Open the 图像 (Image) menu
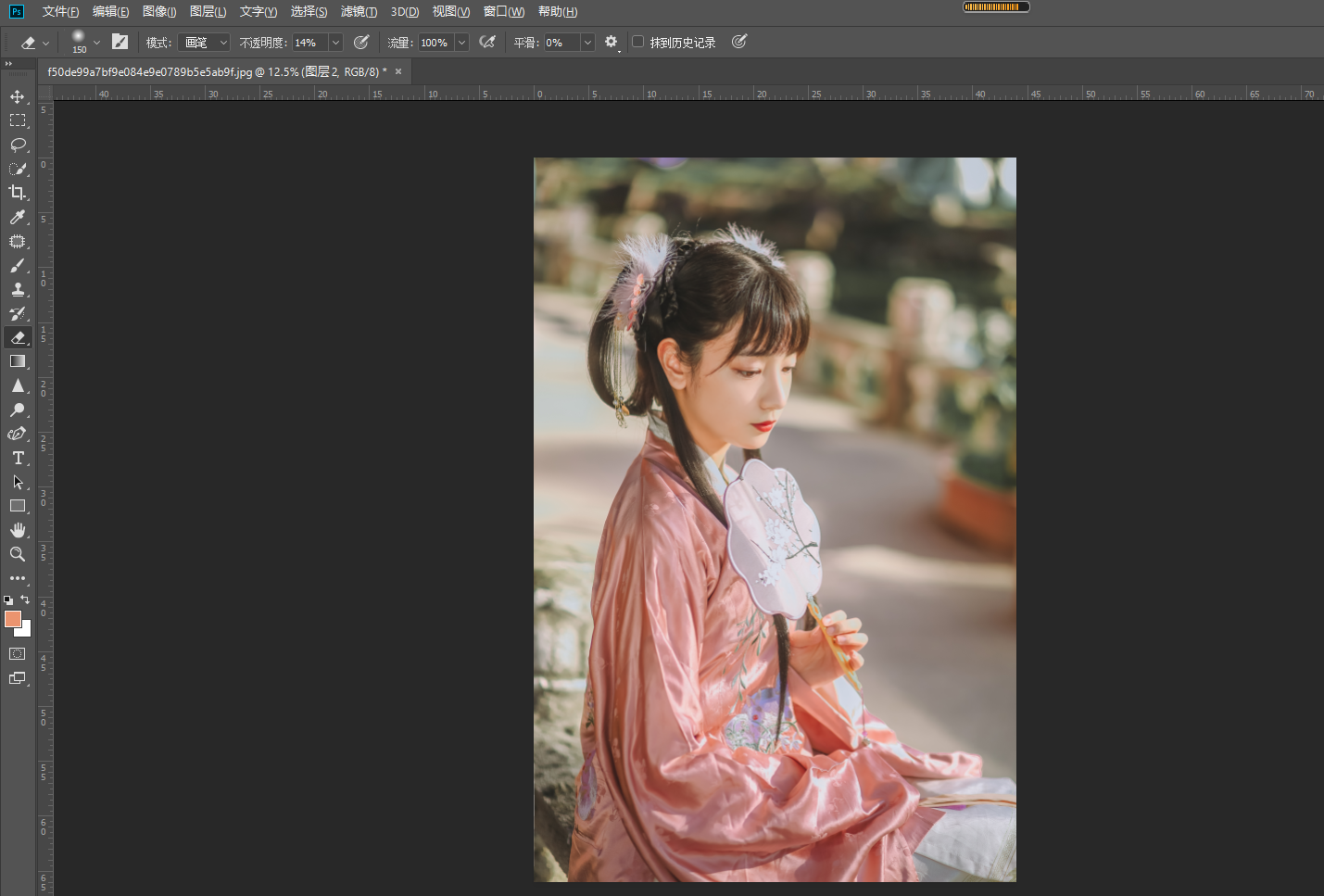1324x896 pixels. click(x=159, y=12)
